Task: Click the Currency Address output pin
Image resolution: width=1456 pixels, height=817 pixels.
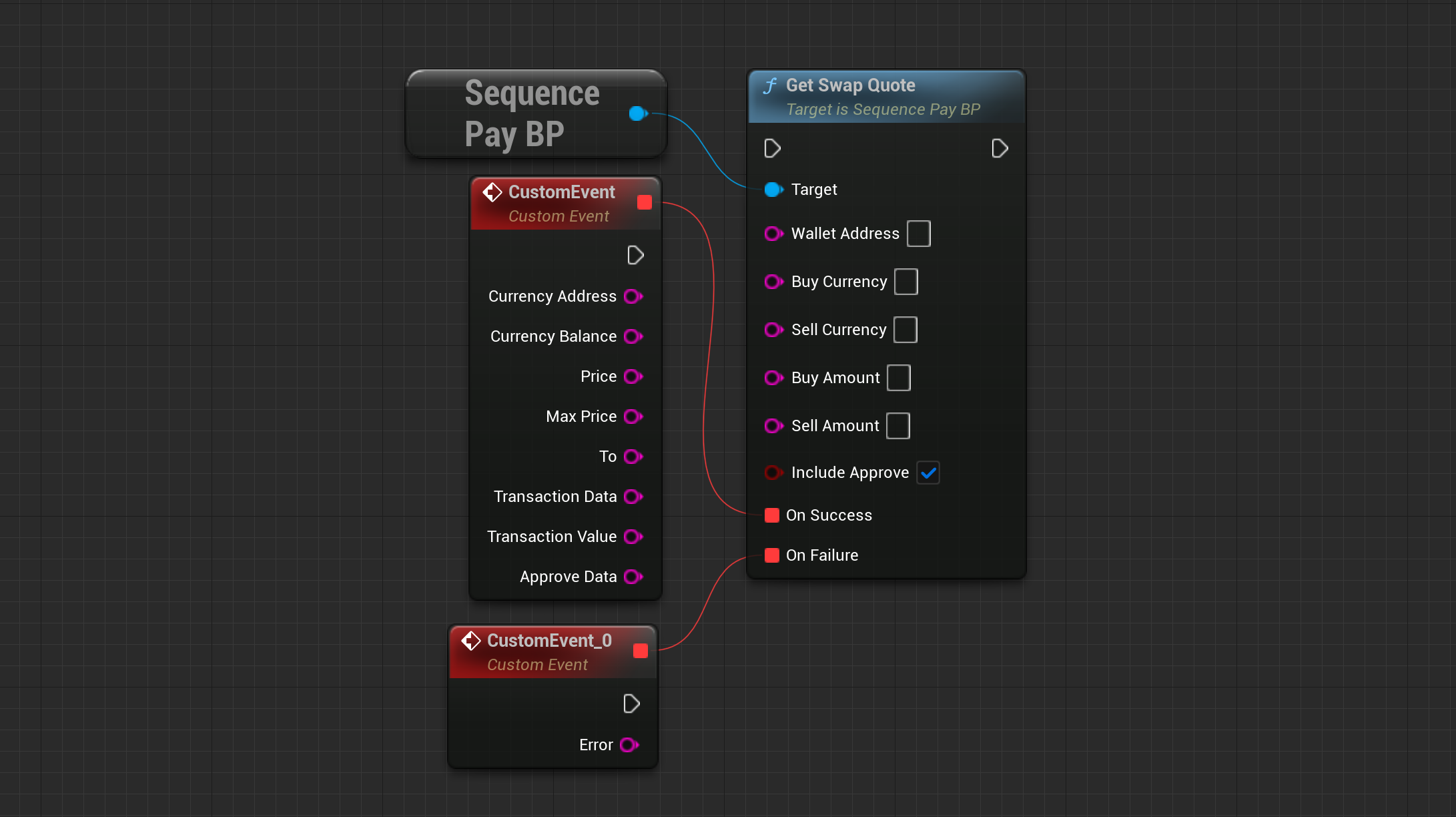Action: point(633,296)
